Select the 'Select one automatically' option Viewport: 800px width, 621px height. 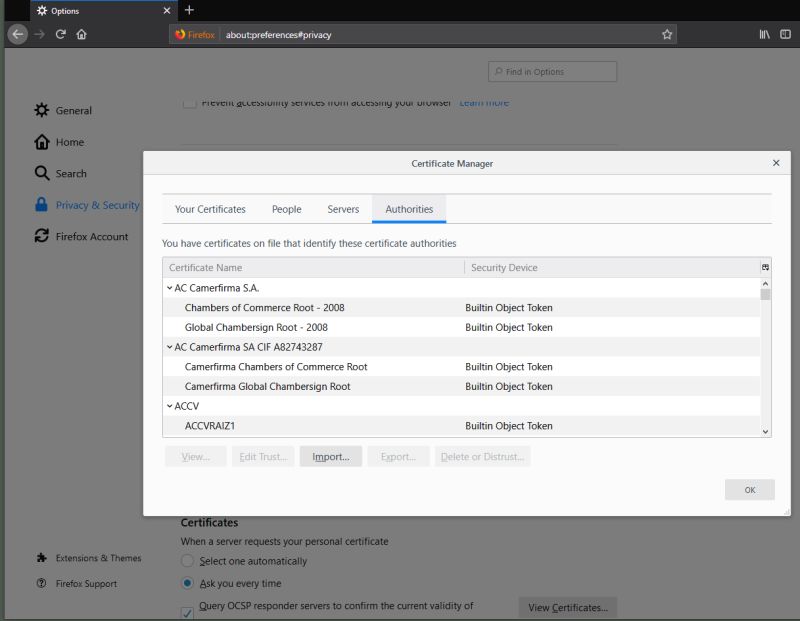click(187, 561)
